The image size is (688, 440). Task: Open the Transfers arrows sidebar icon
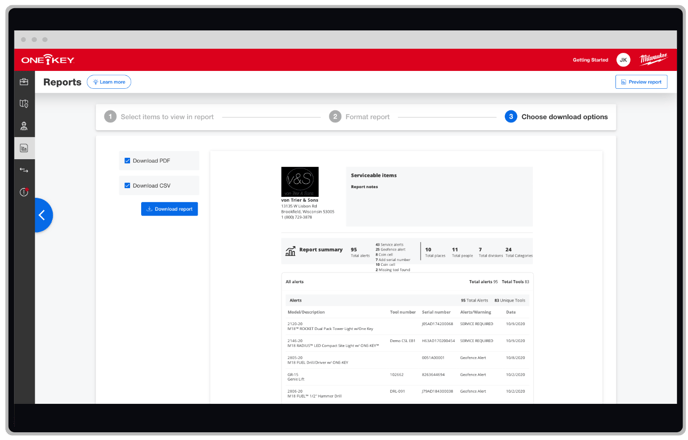(24, 170)
